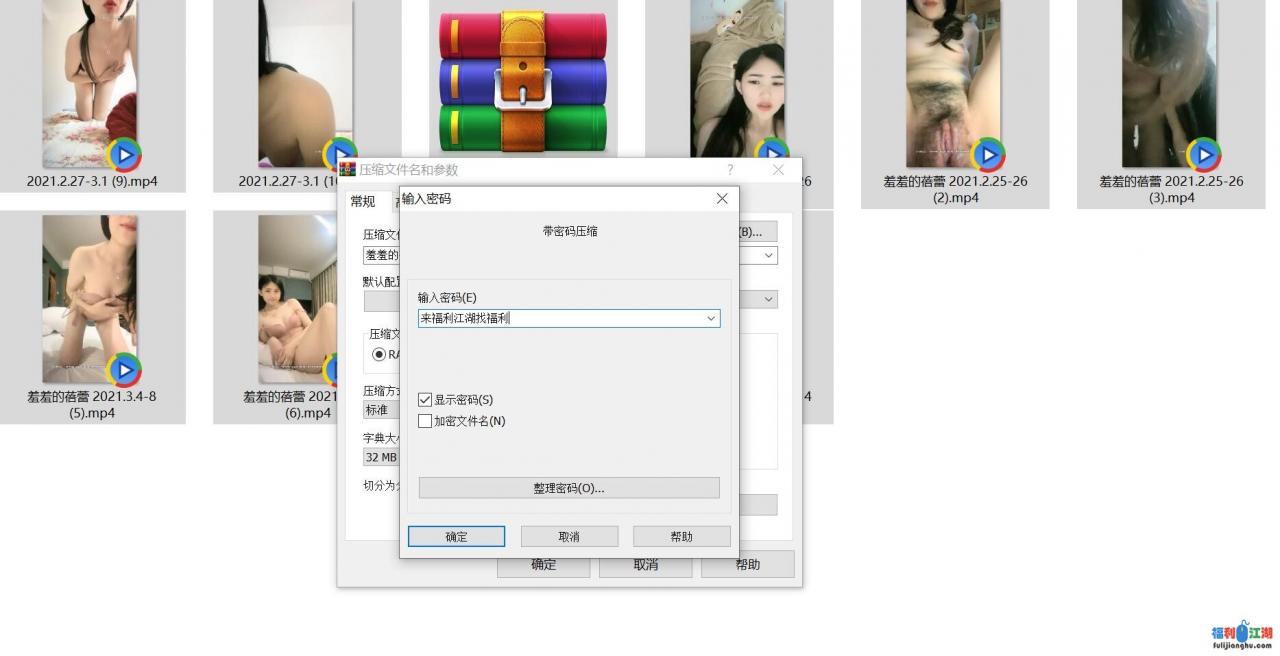
Task: Click play badge on 2021.2.27-3.1 (9).mp4
Action: click(124, 155)
